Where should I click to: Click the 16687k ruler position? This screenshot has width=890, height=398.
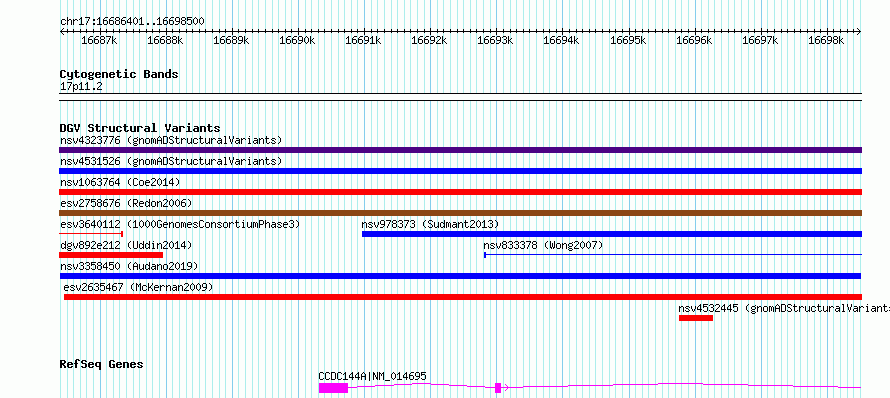(x=99, y=40)
